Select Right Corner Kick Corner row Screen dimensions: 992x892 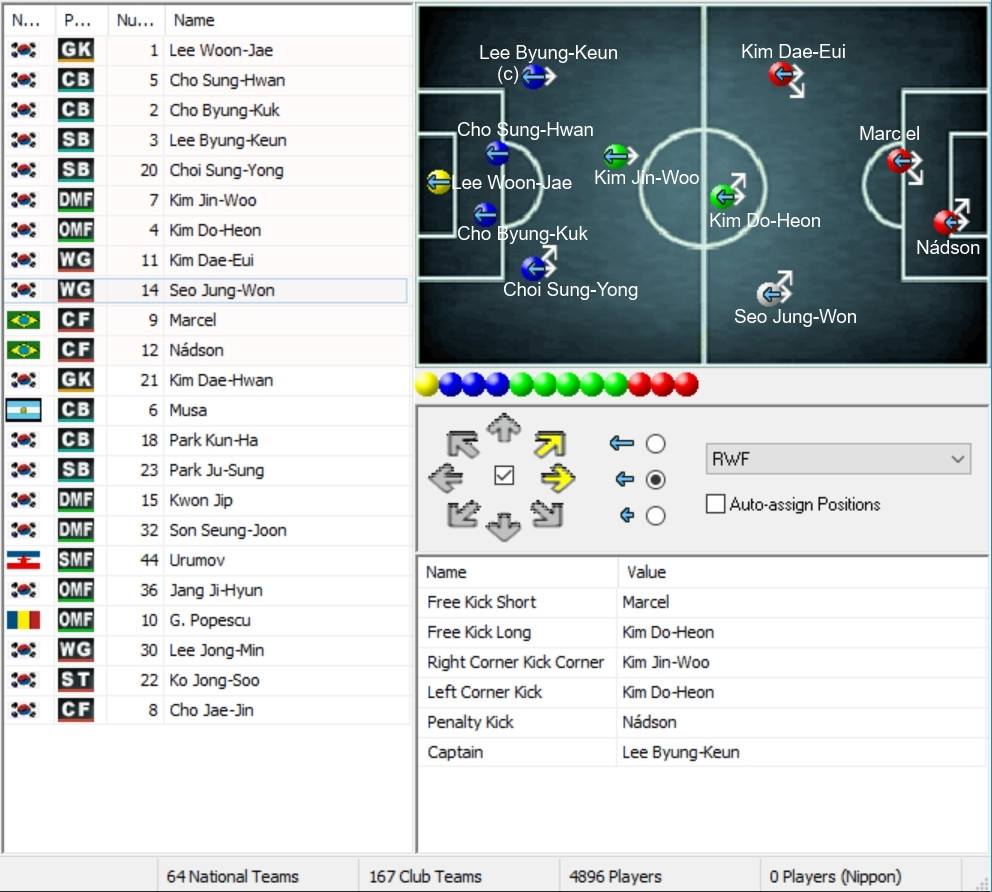(702, 662)
